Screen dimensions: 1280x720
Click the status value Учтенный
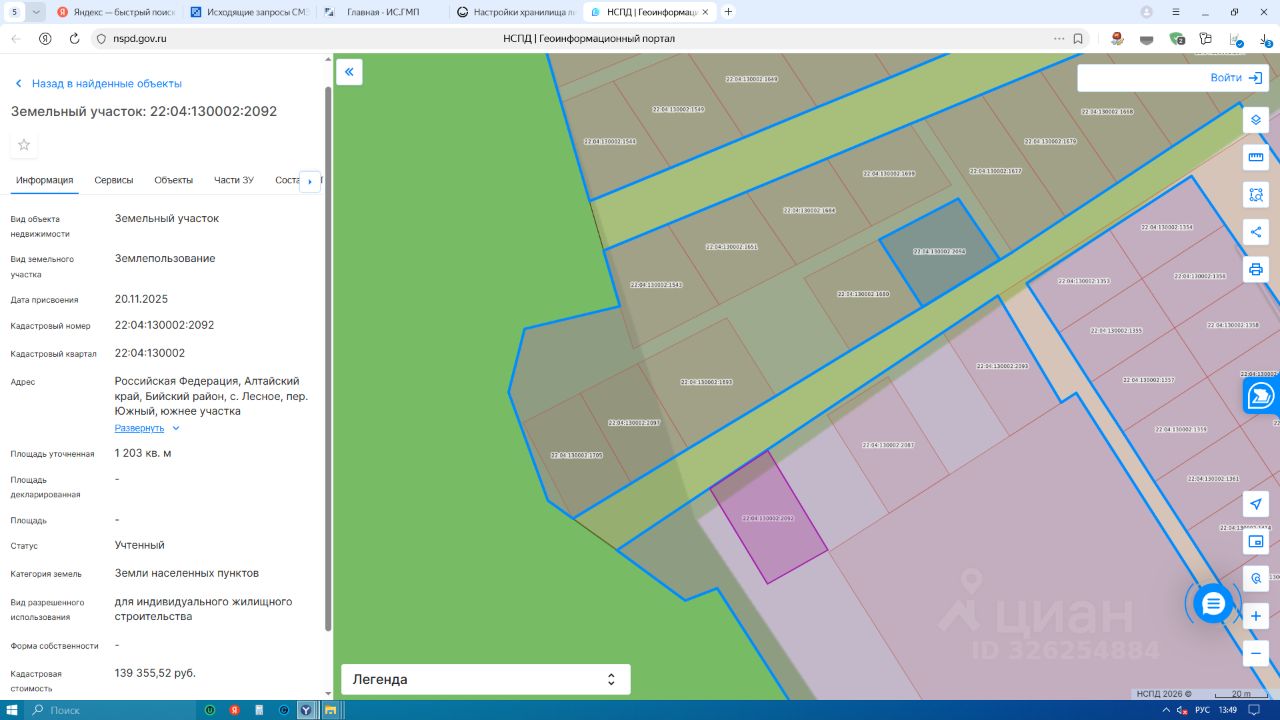[x=140, y=545]
